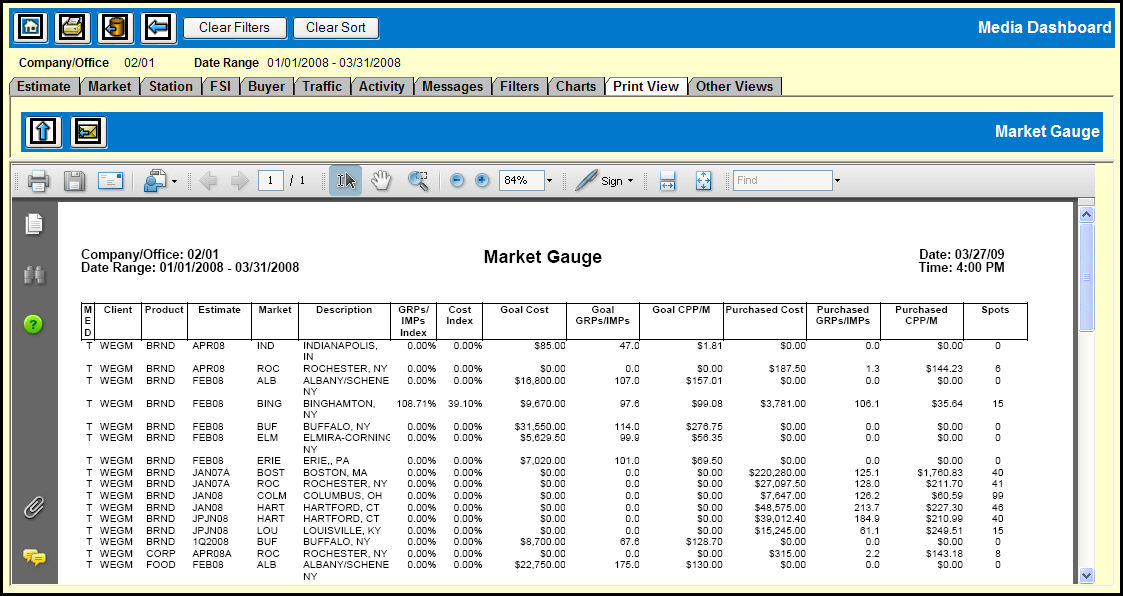Click the Home icon in top toolbar
Viewport: 1123px width, 596px height.
tap(28, 27)
